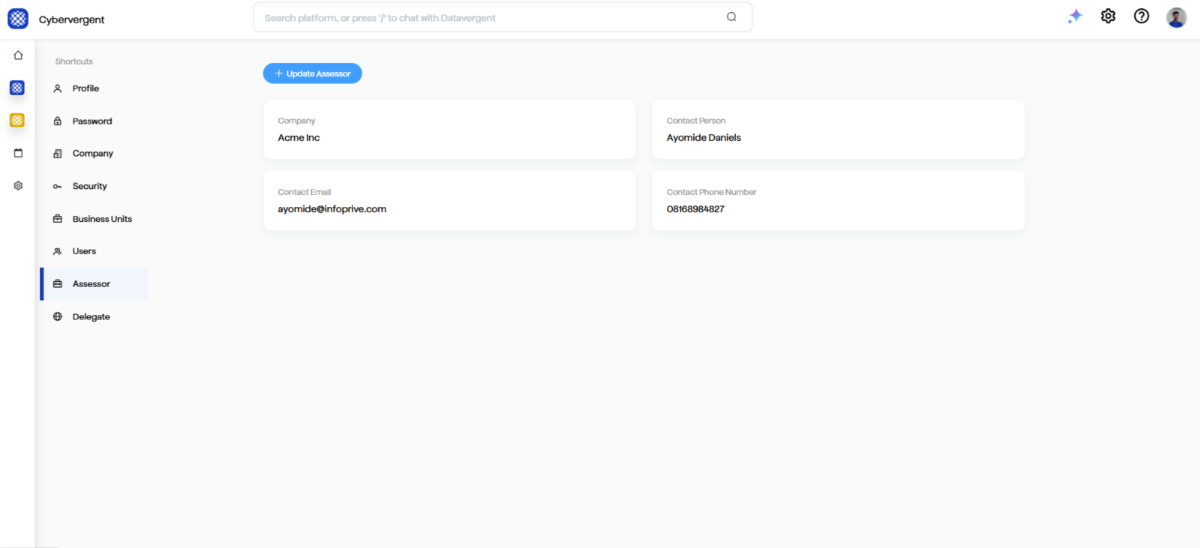Click the Shortcuts heading
The image size is (1204, 548).
coord(74,62)
